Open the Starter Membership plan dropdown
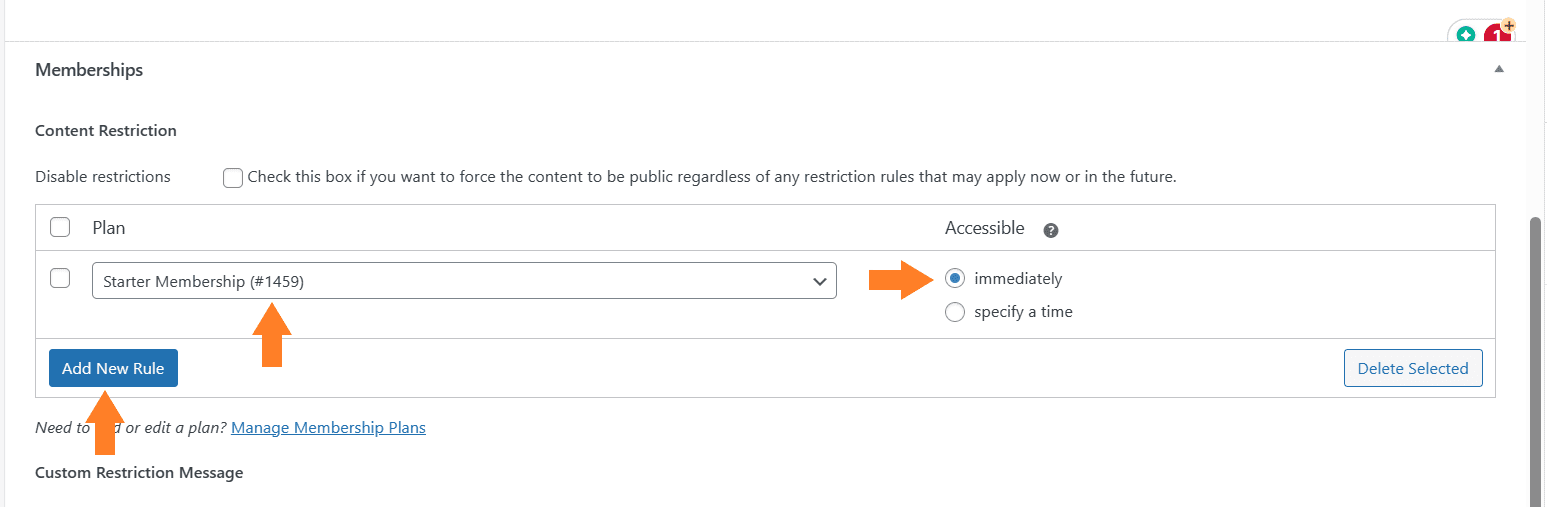The image size is (1547, 507). (464, 281)
